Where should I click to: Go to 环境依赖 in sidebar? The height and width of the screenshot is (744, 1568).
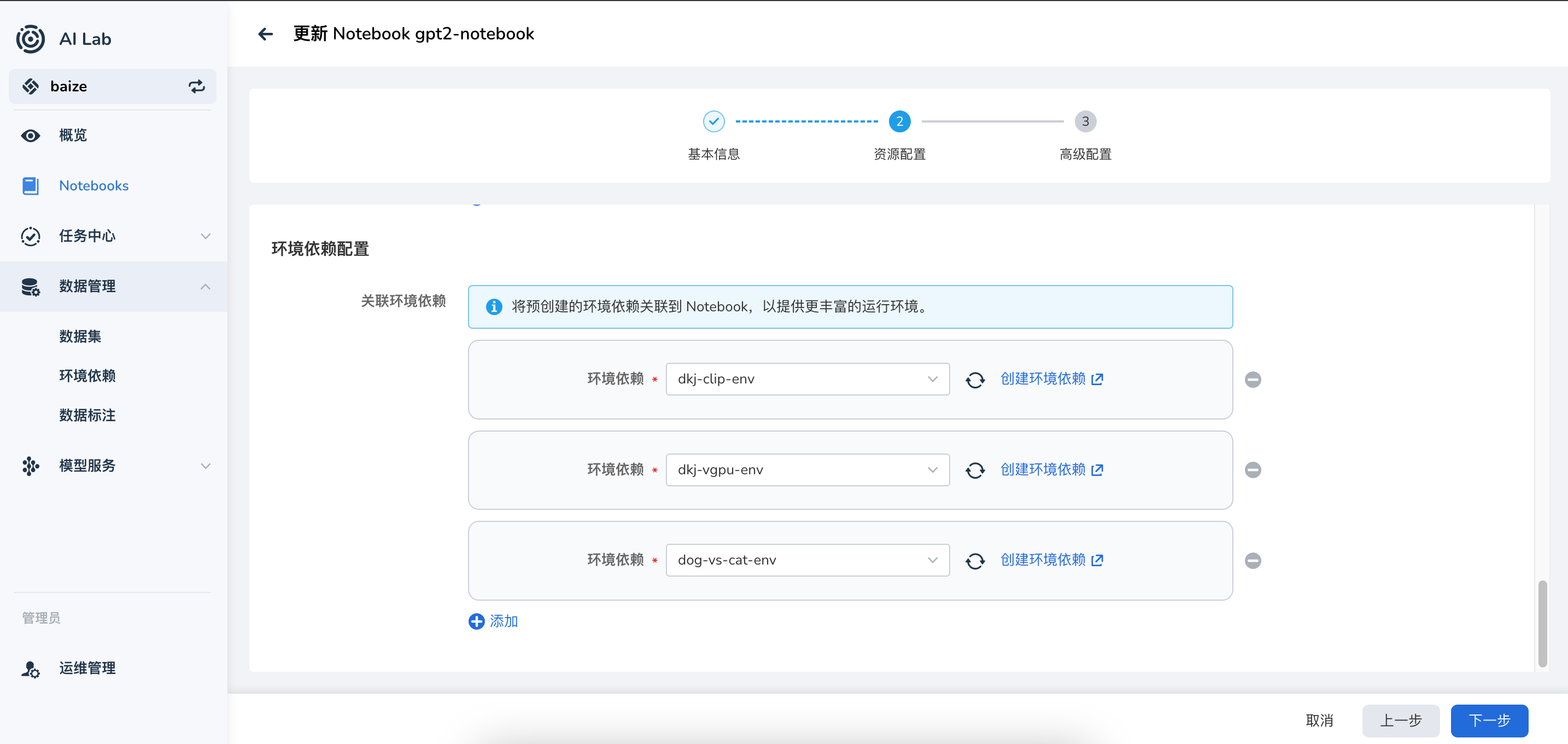pos(87,376)
